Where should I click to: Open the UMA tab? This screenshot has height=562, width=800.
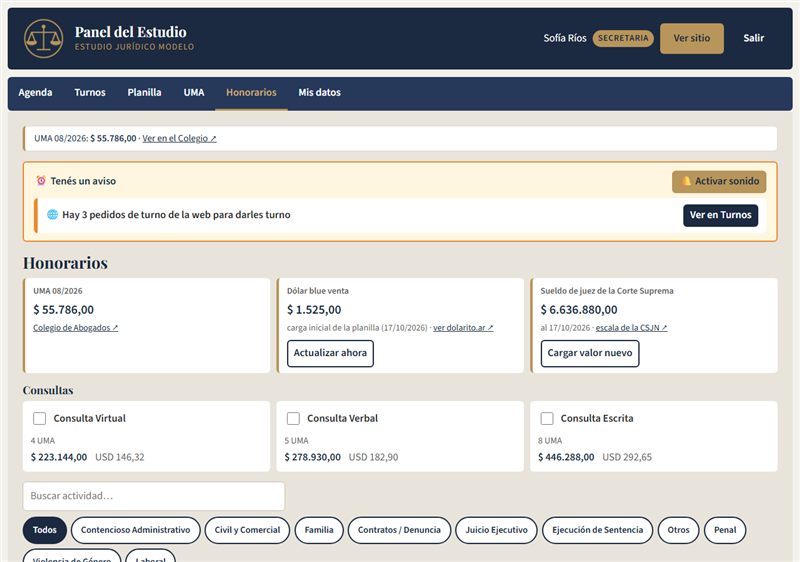coord(194,92)
